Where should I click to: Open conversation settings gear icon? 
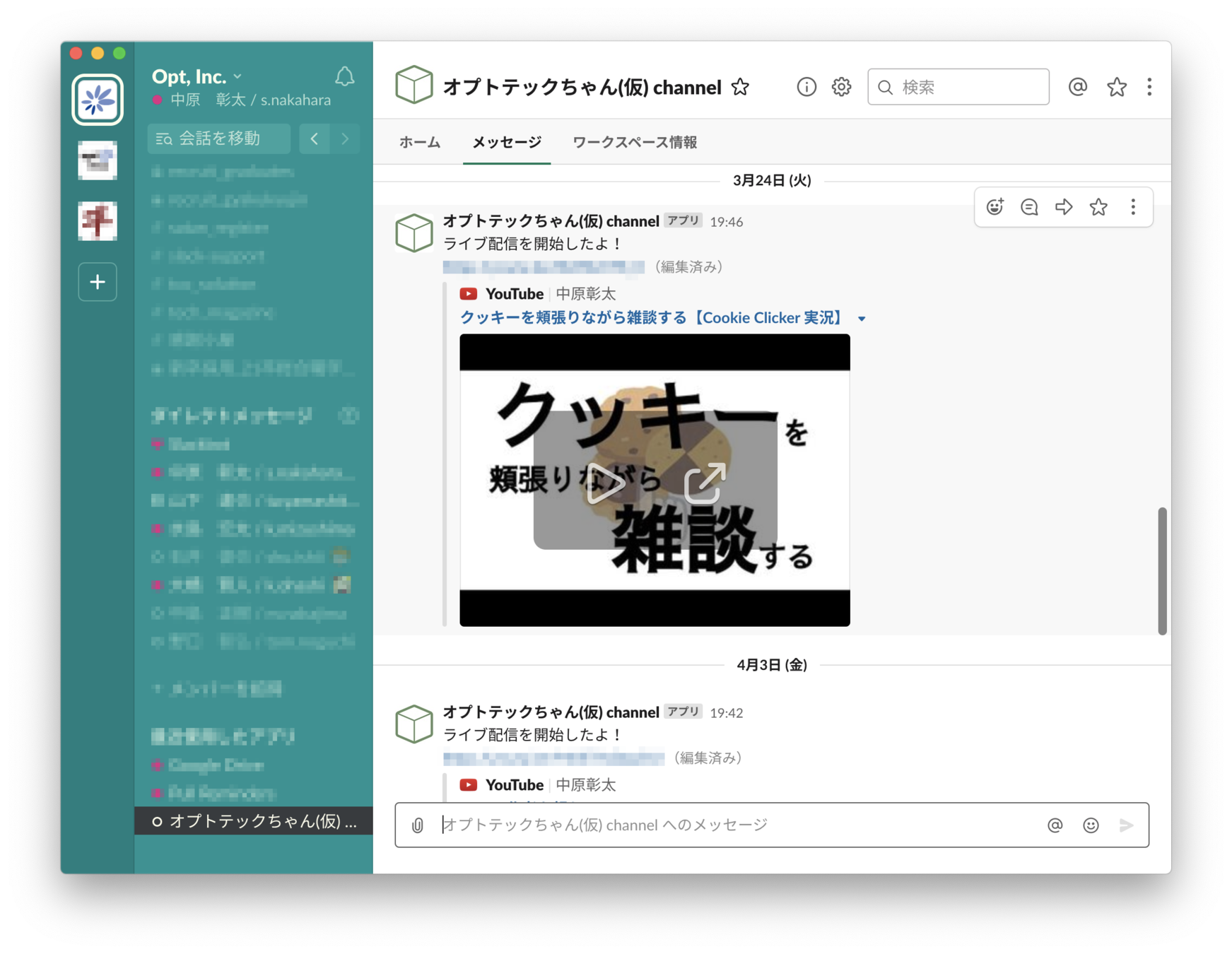[x=841, y=87]
